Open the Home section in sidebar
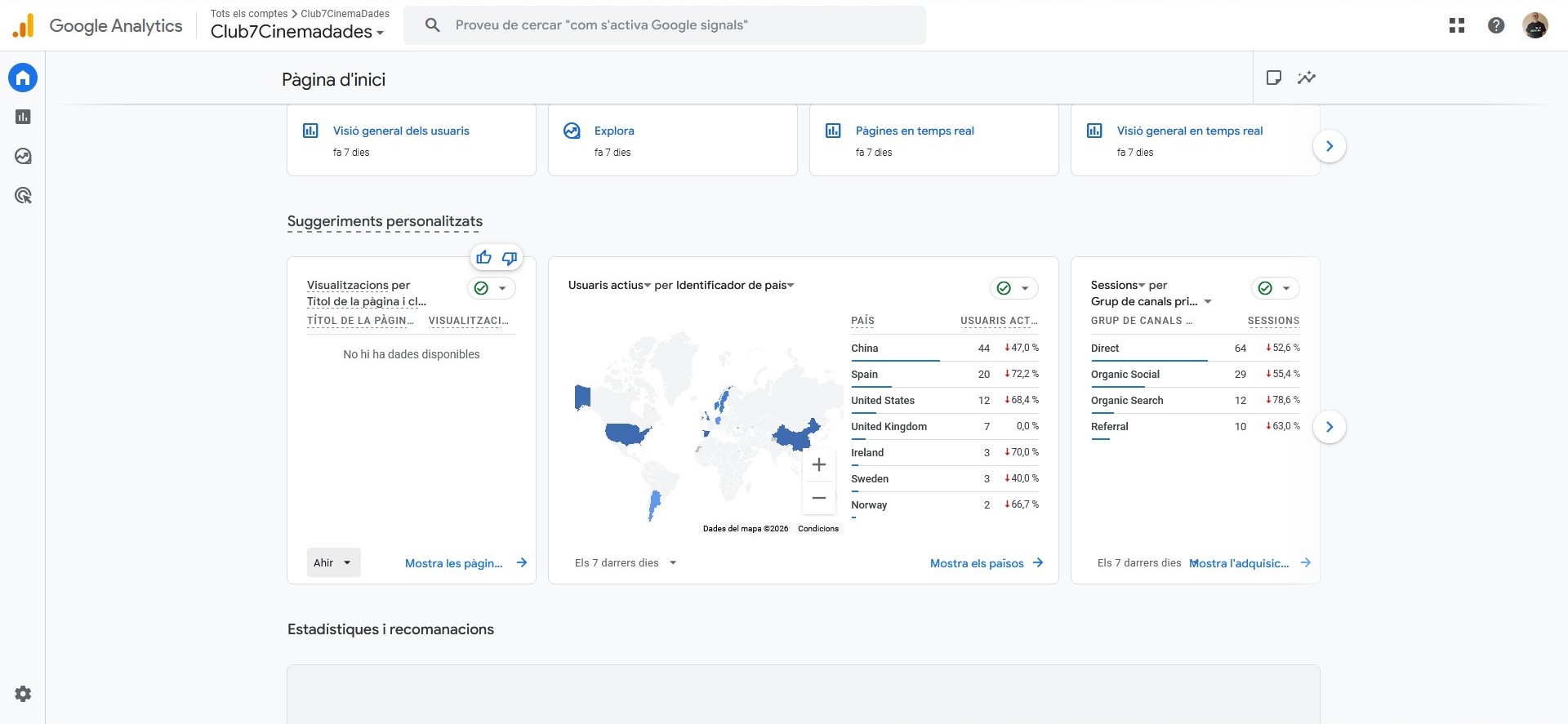The height and width of the screenshot is (724, 1568). click(x=23, y=78)
